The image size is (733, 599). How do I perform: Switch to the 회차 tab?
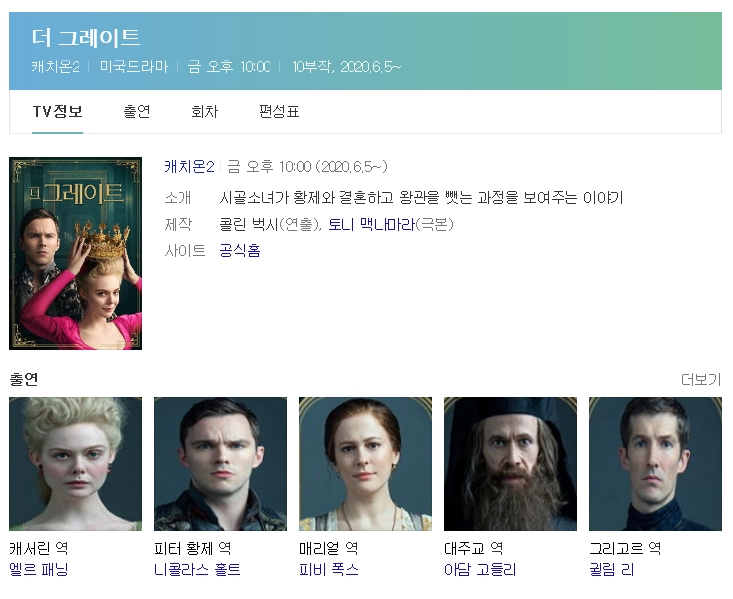click(205, 112)
